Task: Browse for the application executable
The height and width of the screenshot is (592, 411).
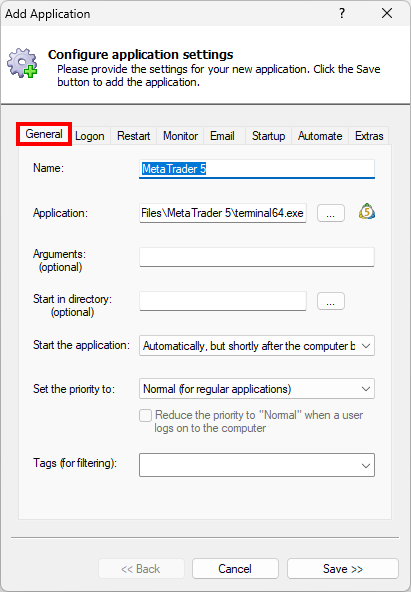Action: 331,213
